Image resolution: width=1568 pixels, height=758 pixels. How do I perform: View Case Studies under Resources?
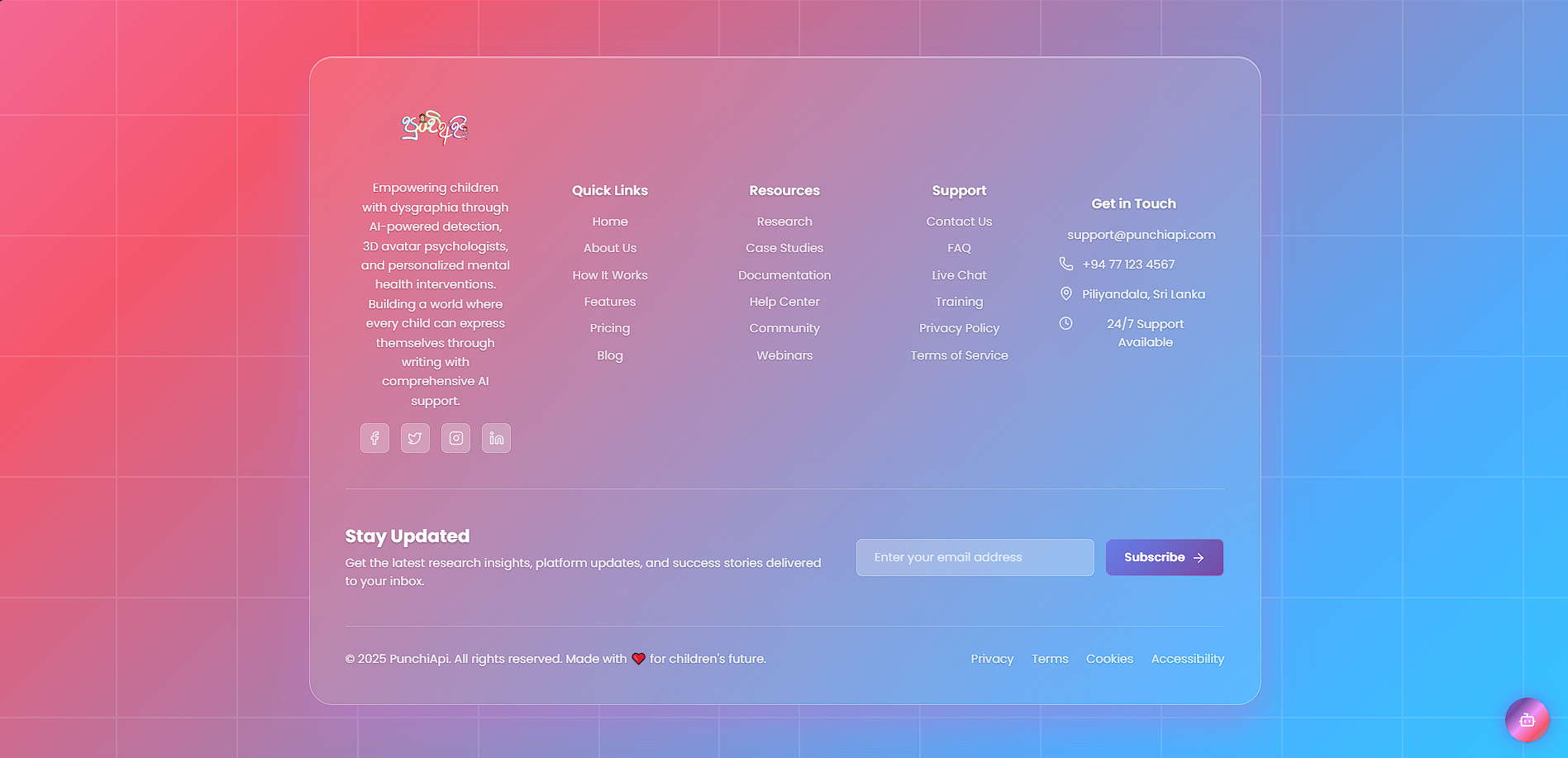click(784, 248)
